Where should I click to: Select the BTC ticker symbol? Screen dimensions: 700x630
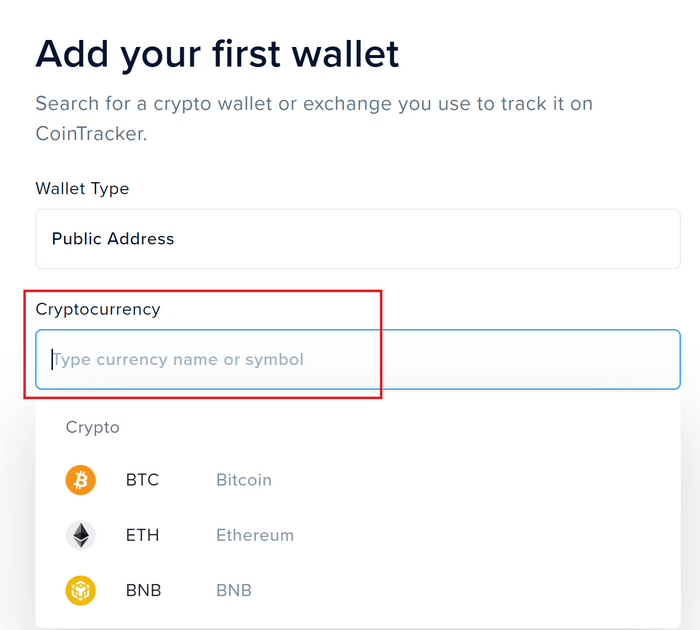[x=142, y=480]
